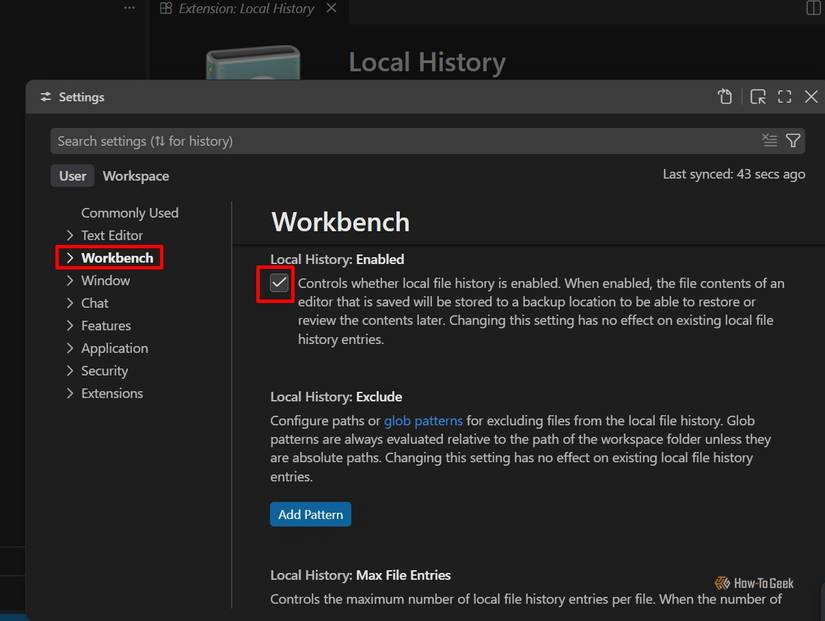Viewport: 825px width, 621px height.
Task: Select Commonly Used in settings tree
Action: click(x=129, y=213)
